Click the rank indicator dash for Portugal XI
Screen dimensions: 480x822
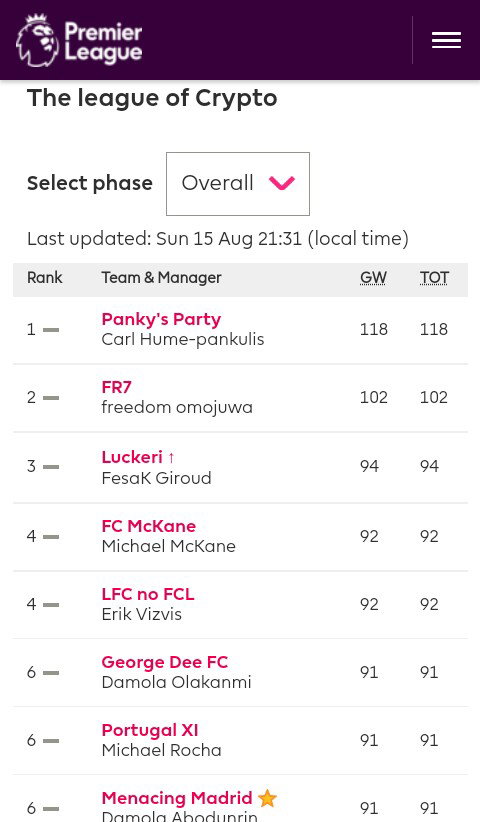pos(51,741)
